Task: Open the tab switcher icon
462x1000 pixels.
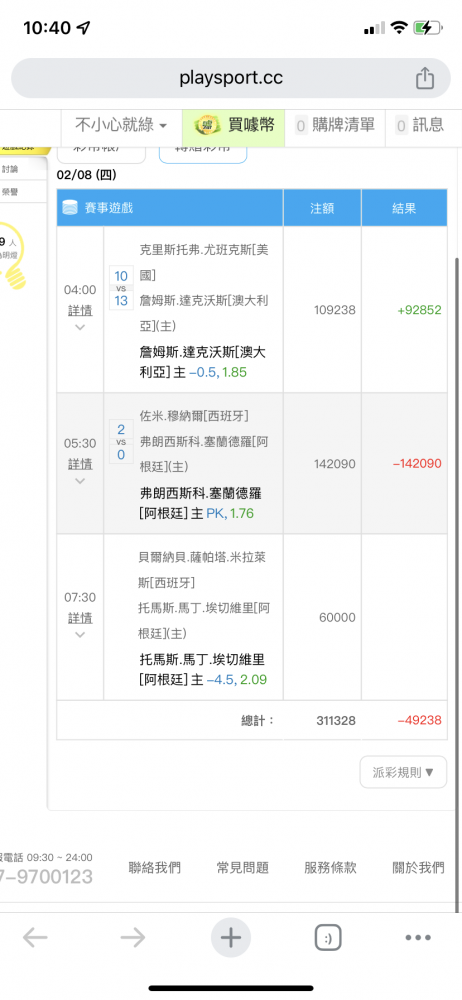Action: [x=328, y=938]
